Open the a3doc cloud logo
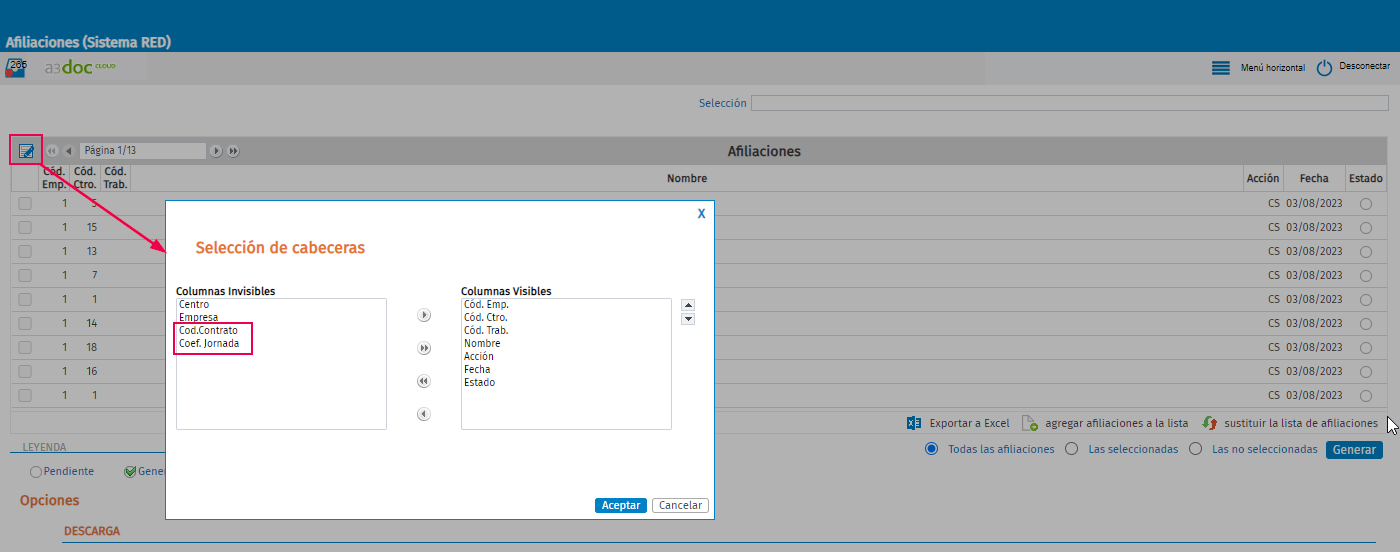Image resolution: width=1400 pixels, height=552 pixels. pos(80,67)
